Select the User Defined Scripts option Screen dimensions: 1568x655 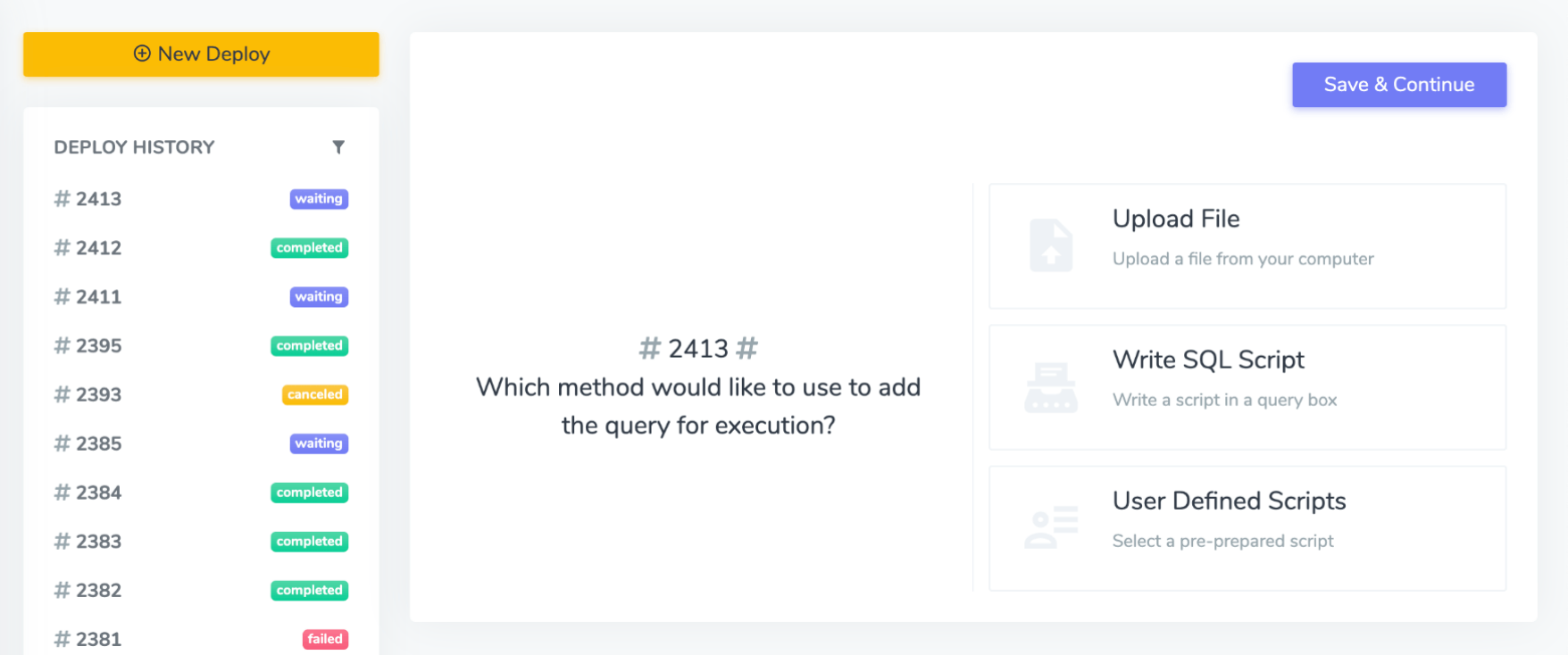pyautogui.click(x=1247, y=528)
